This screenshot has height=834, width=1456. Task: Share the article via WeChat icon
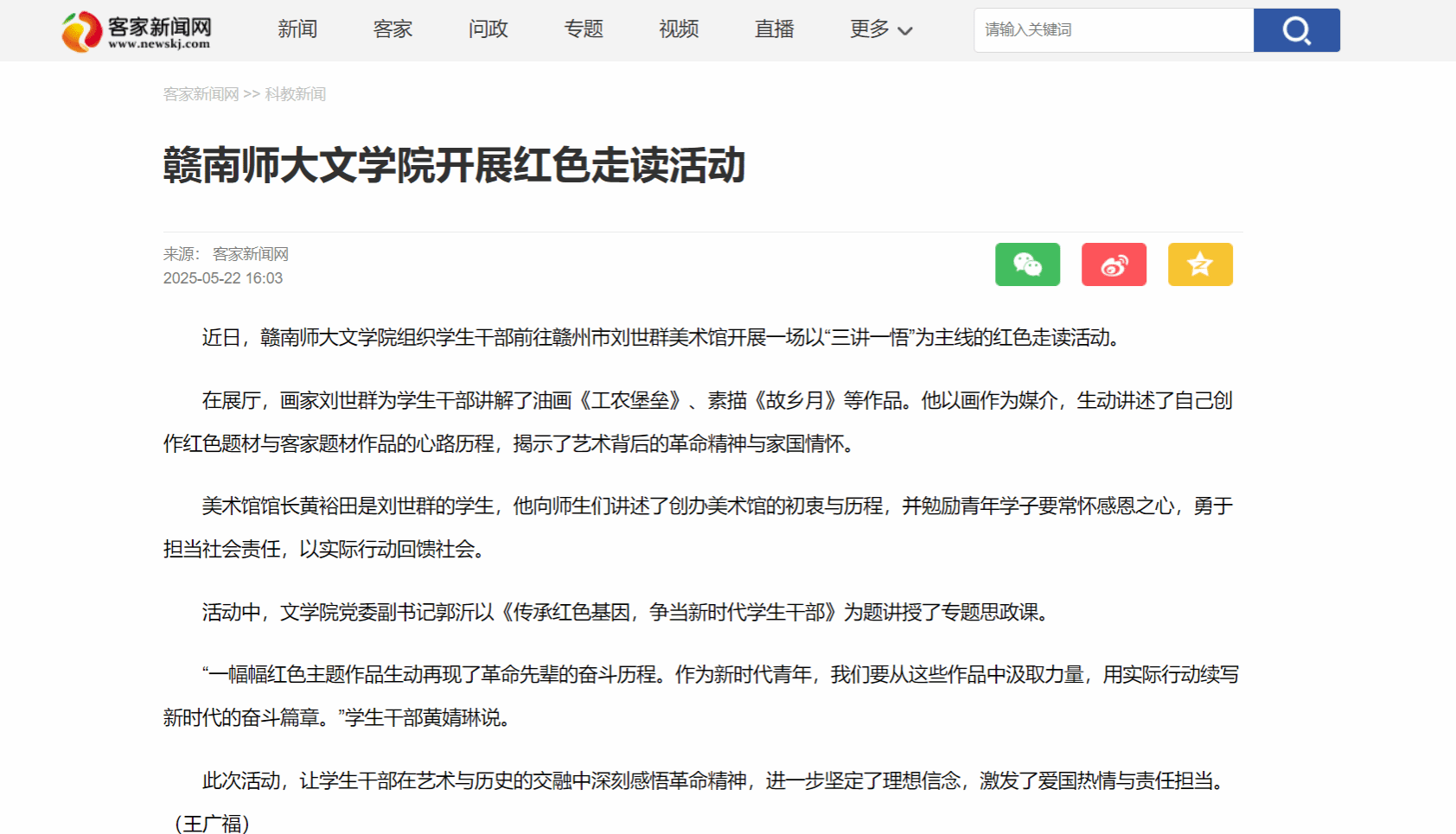click(x=1027, y=264)
